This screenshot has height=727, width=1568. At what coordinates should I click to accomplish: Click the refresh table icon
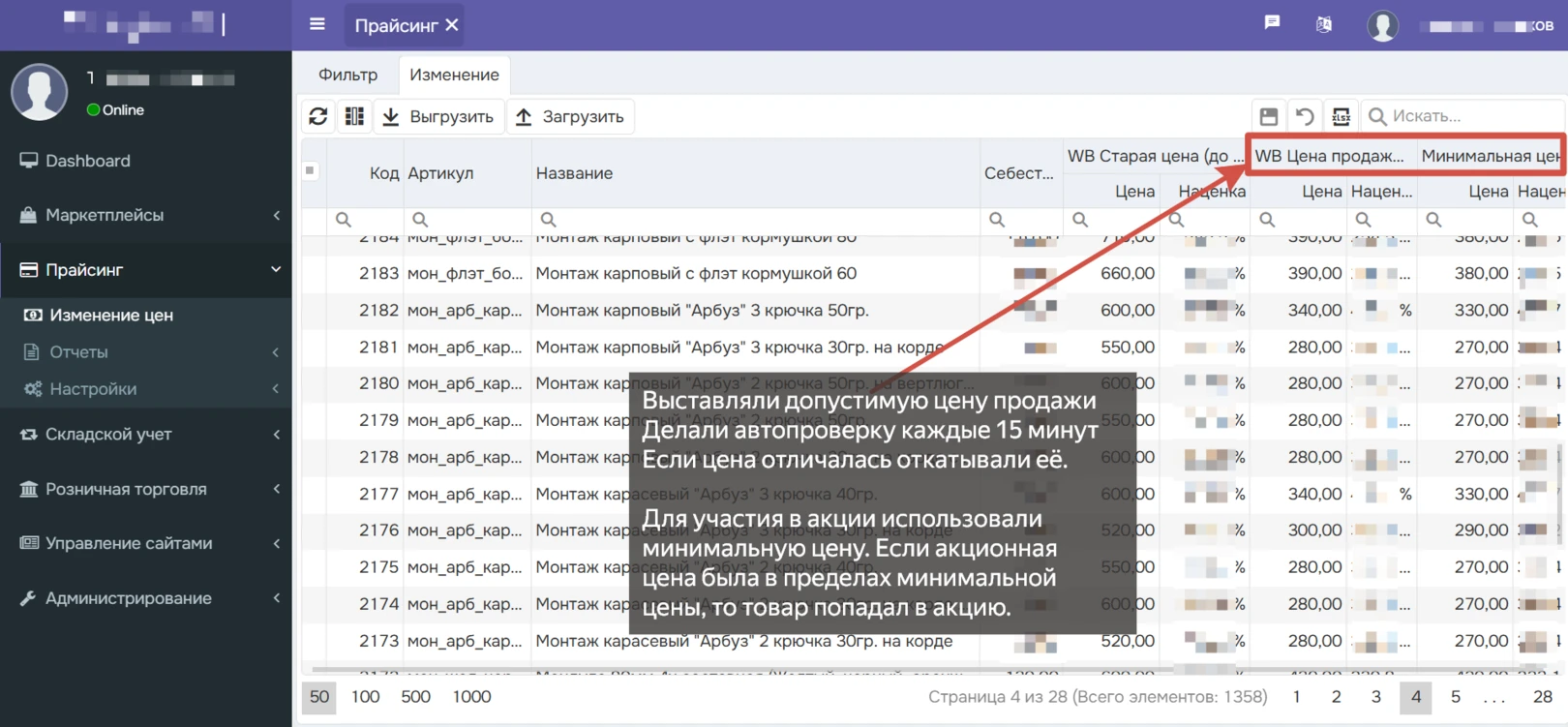[317, 116]
